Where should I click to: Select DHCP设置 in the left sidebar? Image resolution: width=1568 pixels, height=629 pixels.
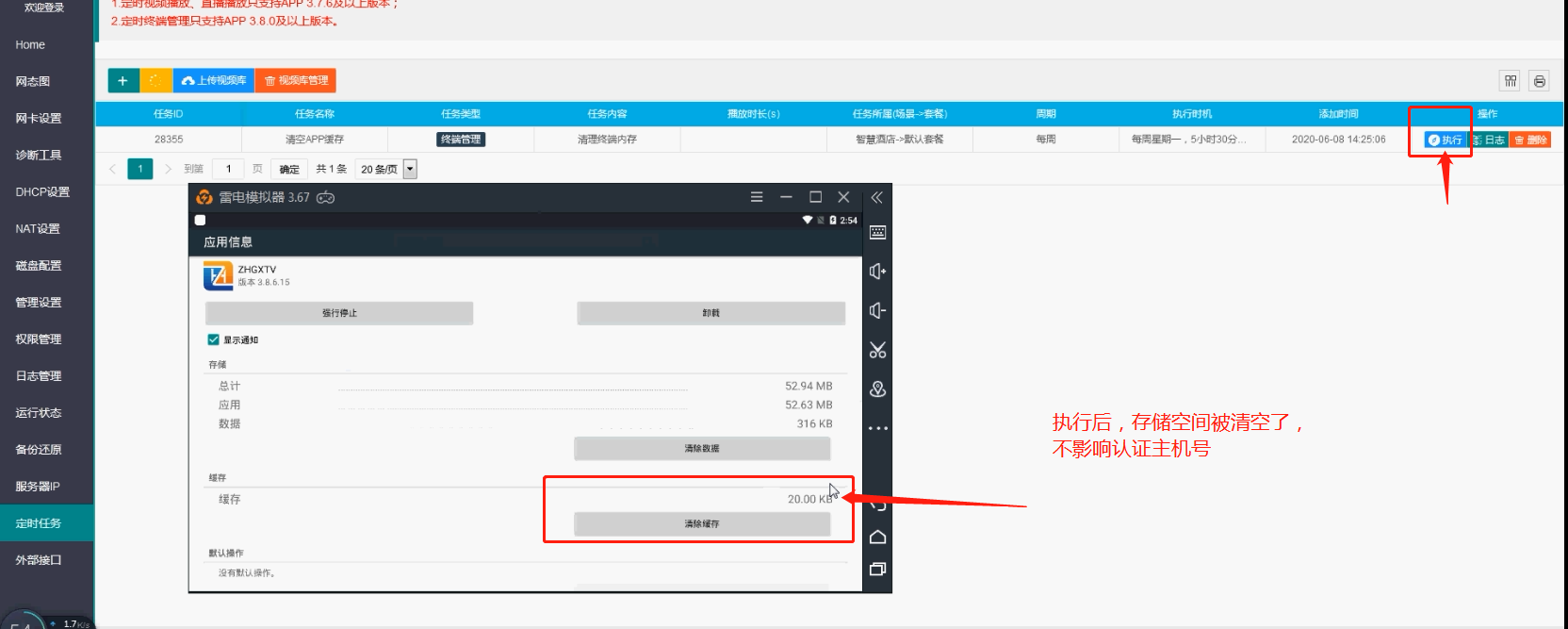tap(42, 192)
